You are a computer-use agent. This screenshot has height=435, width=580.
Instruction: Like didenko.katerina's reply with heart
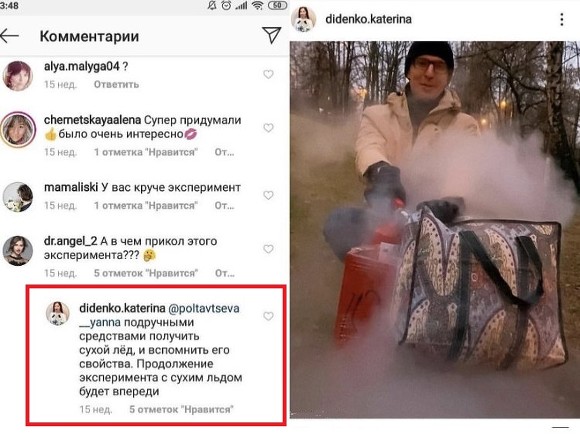pyautogui.click(x=268, y=316)
